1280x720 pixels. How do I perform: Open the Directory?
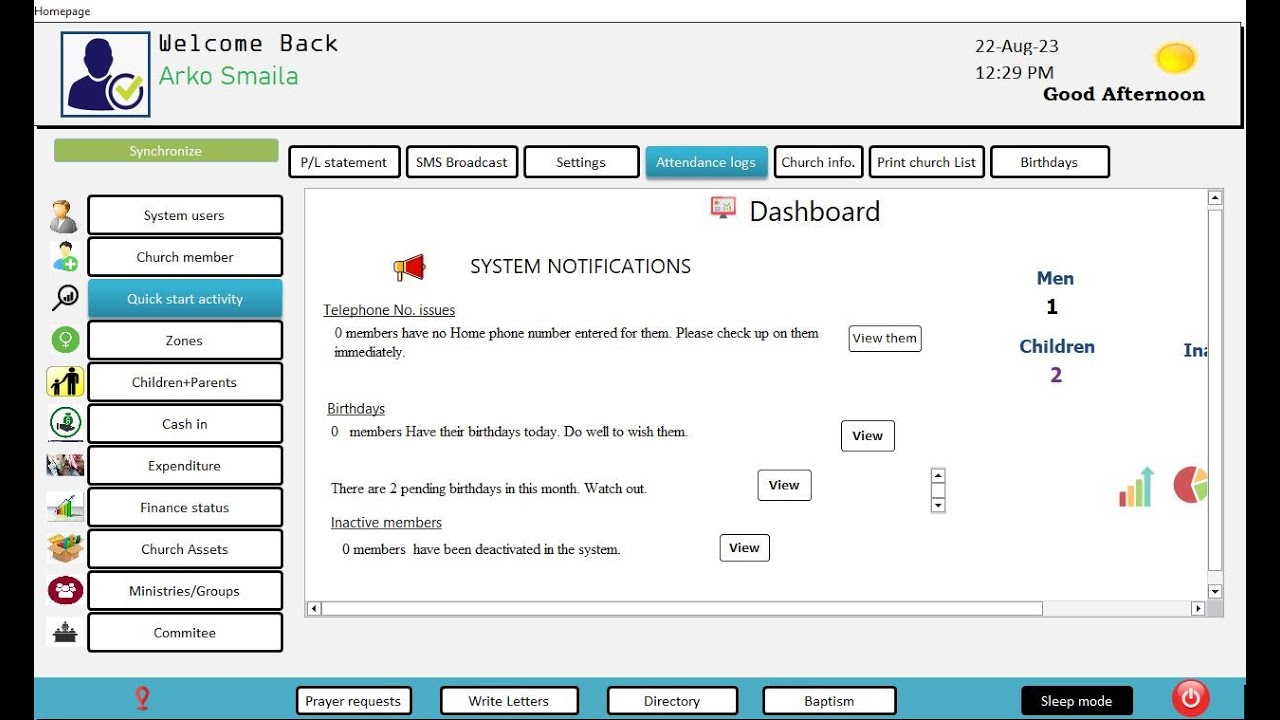(x=672, y=701)
